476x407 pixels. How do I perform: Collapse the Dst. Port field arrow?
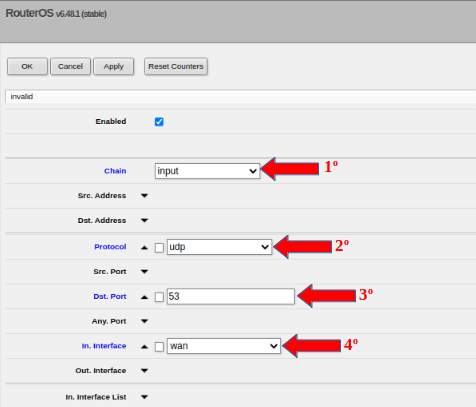144,297
